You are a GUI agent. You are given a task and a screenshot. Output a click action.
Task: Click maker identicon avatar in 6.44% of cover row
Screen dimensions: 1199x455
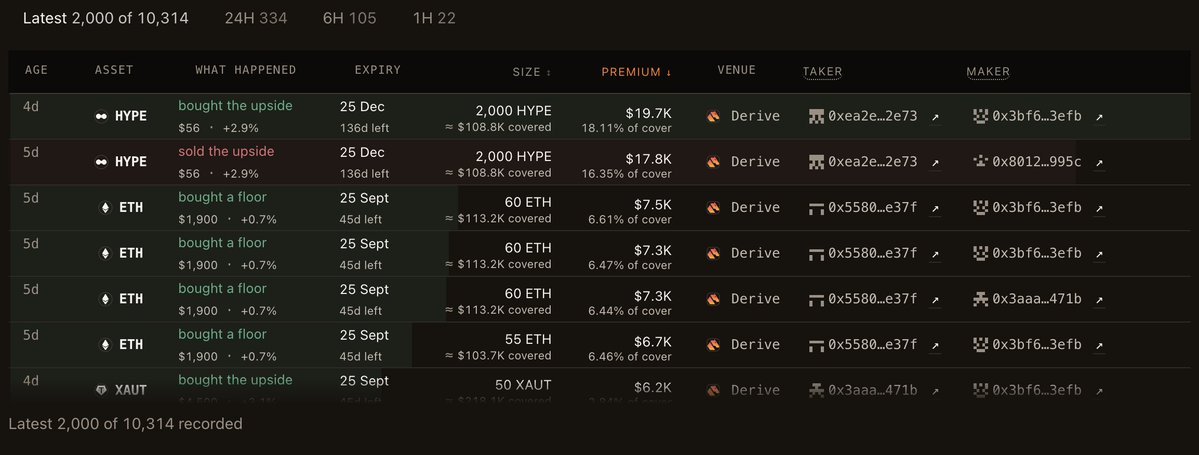coord(980,299)
